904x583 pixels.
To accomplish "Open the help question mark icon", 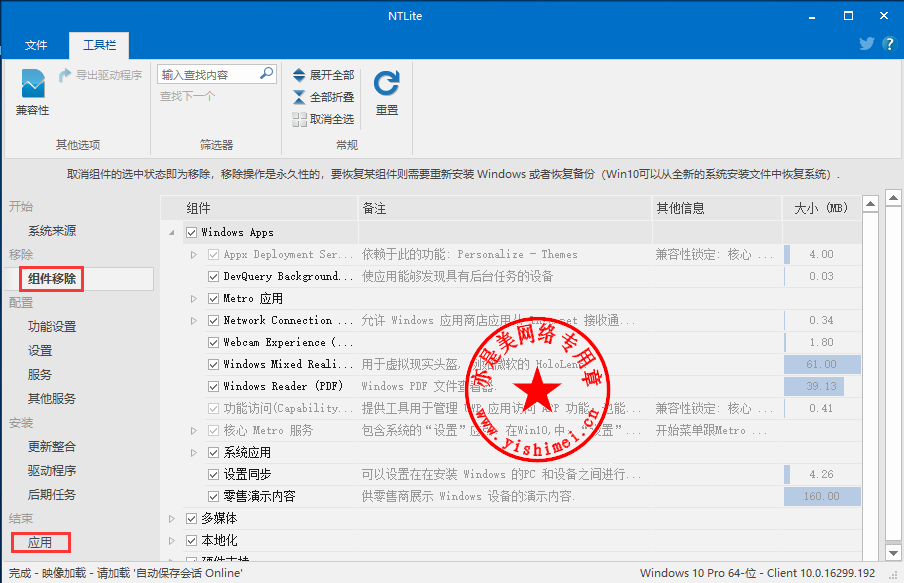I will tap(889, 44).
